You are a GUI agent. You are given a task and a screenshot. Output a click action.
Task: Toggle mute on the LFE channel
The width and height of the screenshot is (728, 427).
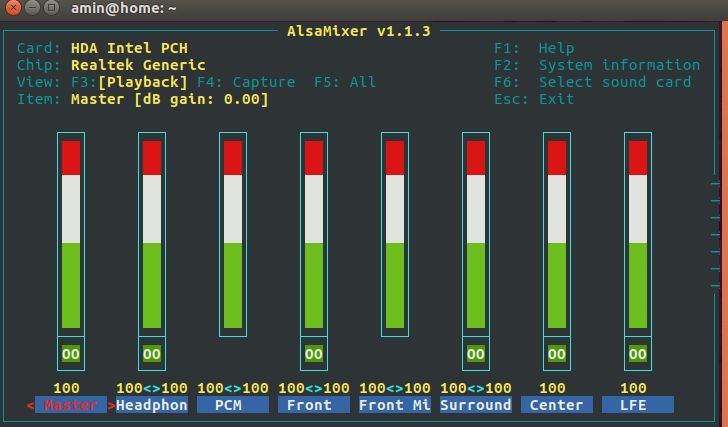(638, 354)
